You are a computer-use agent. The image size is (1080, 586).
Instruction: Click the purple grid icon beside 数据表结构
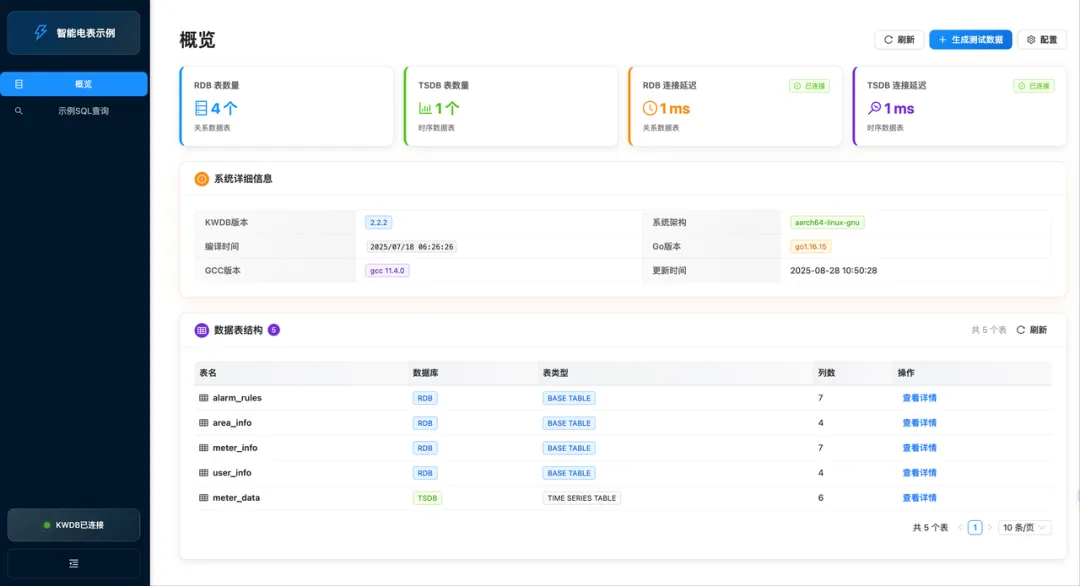201,330
